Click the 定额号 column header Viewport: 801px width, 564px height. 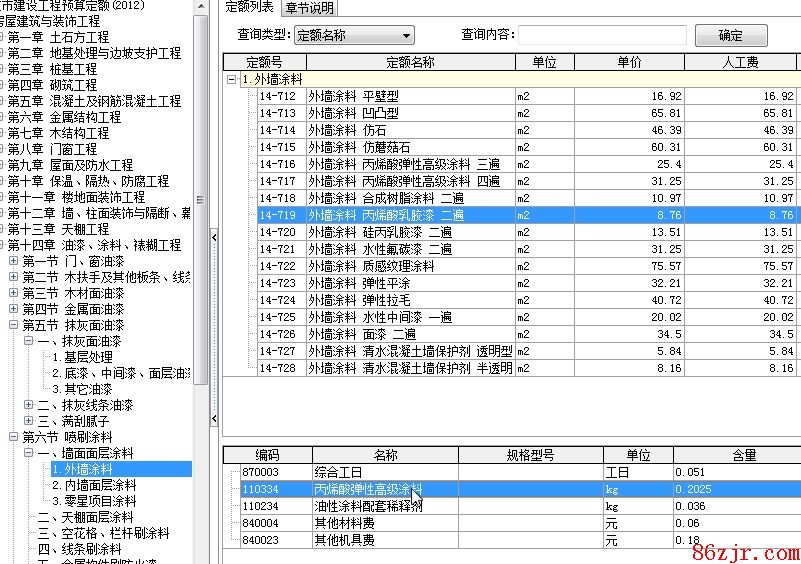[x=264, y=62]
